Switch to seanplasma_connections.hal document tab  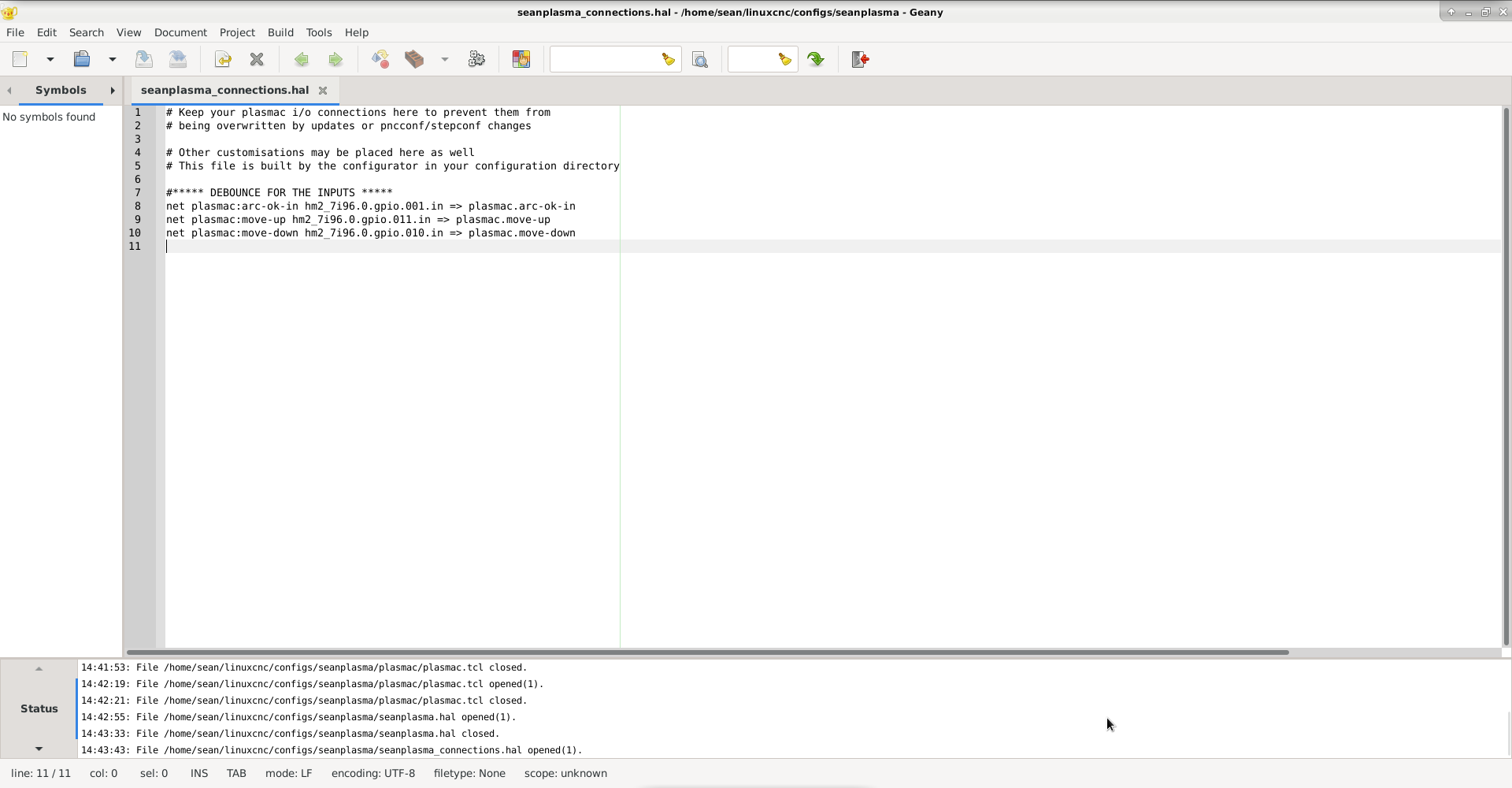click(x=225, y=90)
